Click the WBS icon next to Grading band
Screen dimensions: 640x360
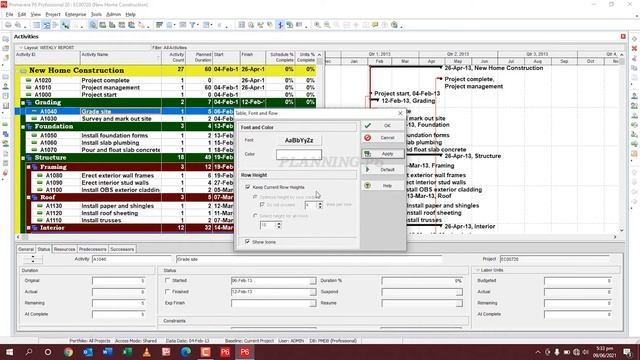(x=29, y=102)
